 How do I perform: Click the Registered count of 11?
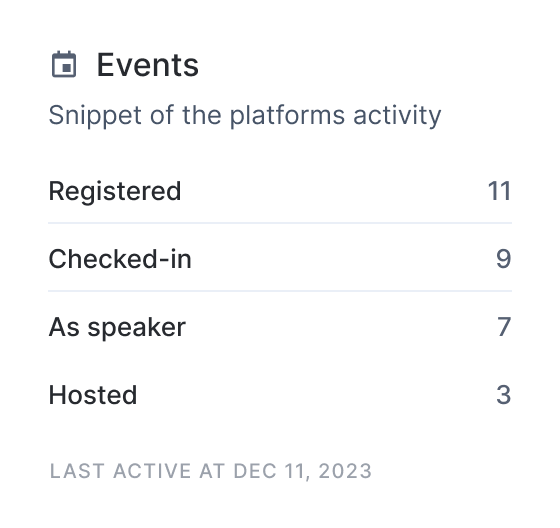[x=499, y=191]
